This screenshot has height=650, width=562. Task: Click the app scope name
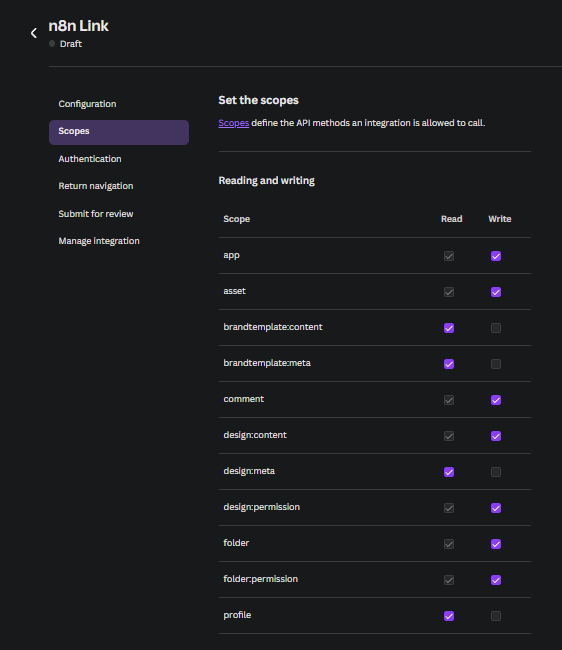[231, 255]
